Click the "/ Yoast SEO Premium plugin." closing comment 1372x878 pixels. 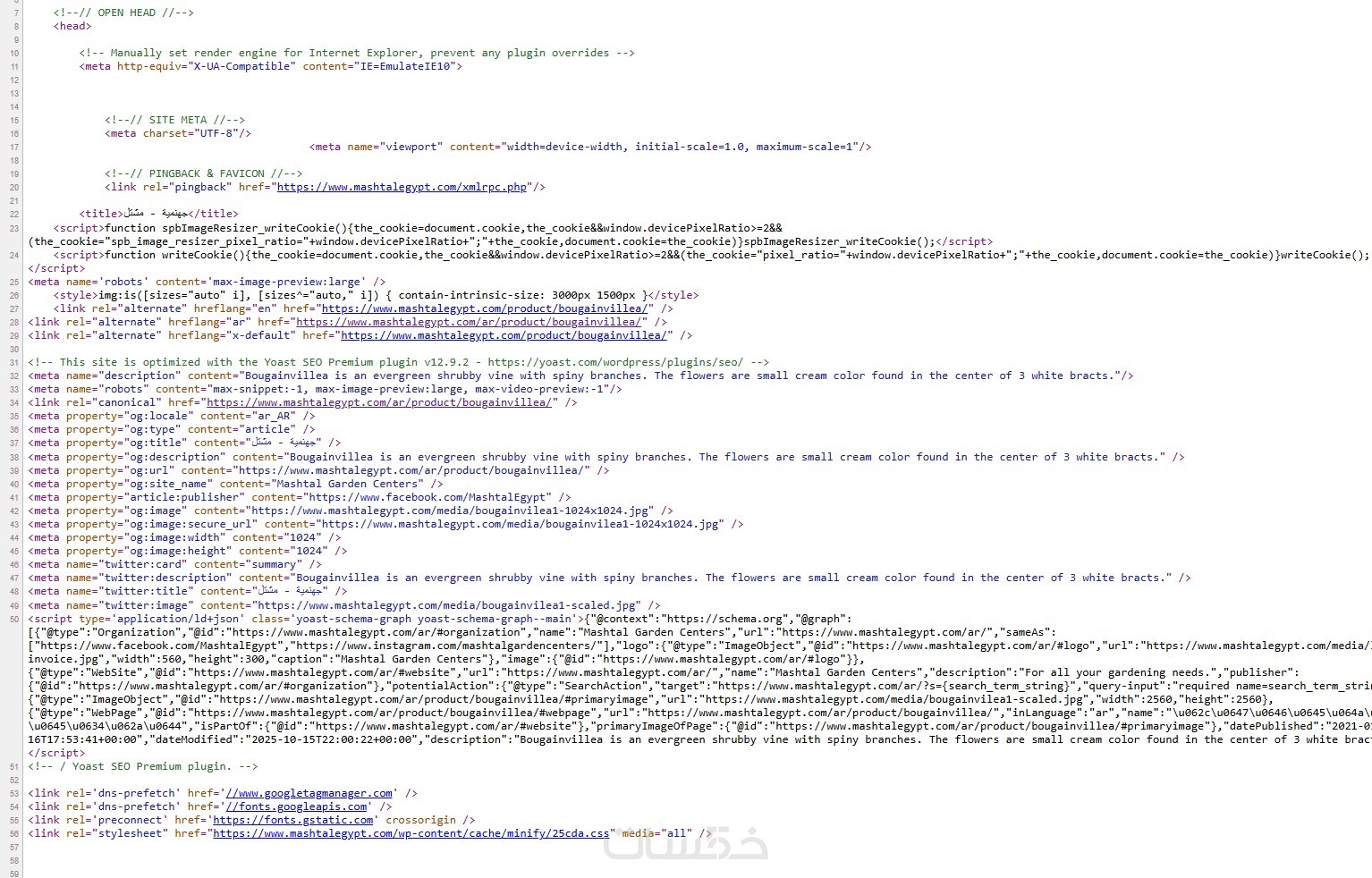[x=143, y=766]
